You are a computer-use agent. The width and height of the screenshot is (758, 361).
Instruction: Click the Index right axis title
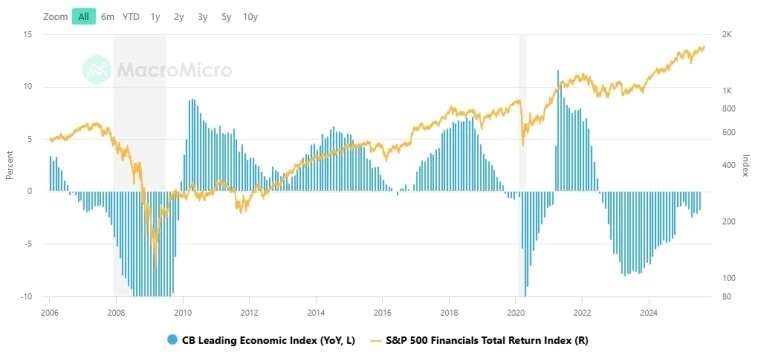pyautogui.click(x=746, y=165)
